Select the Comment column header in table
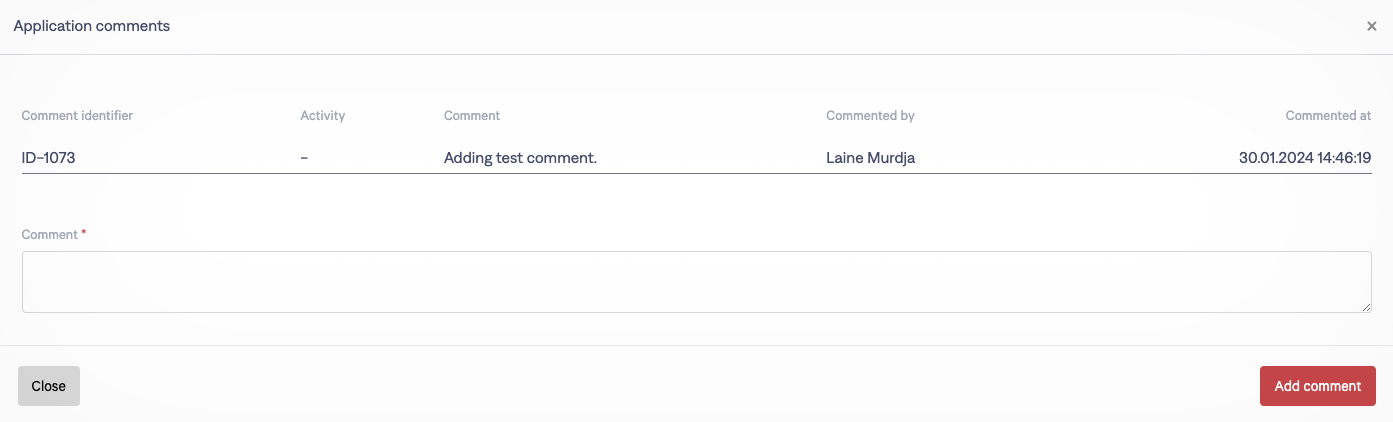 tap(472, 116)
